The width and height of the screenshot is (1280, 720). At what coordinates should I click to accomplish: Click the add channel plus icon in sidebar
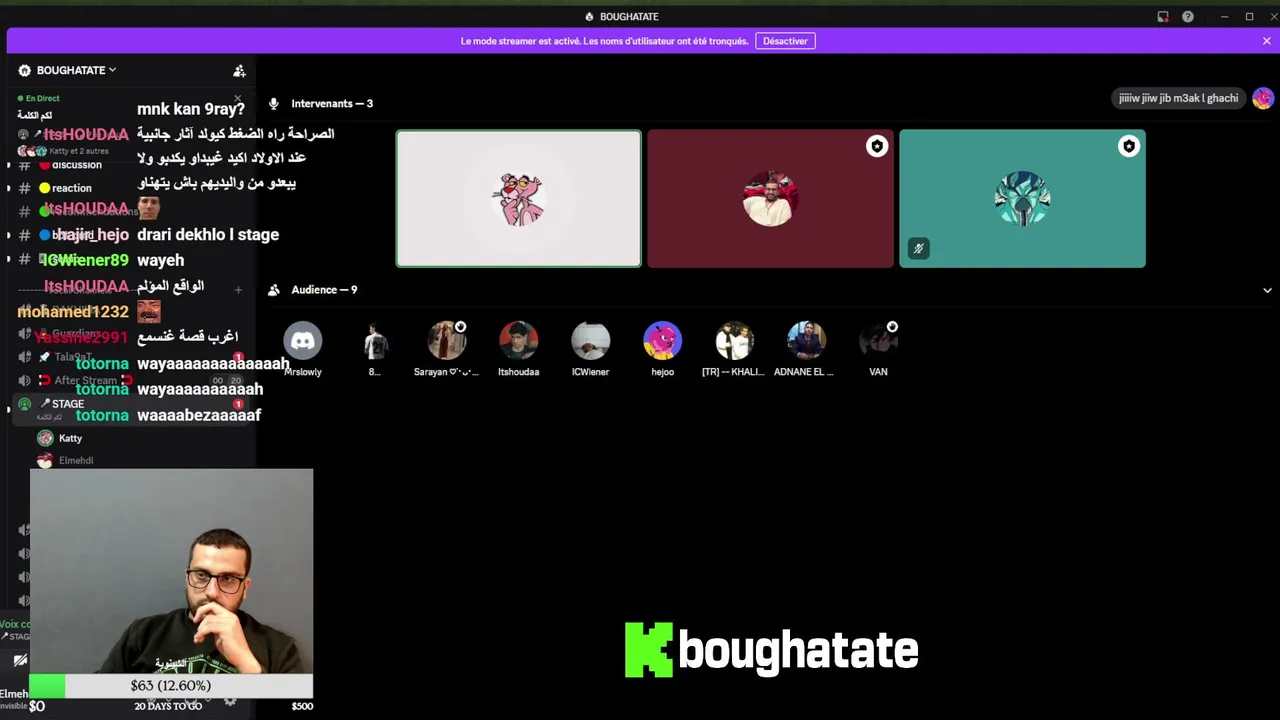[238, 290]
